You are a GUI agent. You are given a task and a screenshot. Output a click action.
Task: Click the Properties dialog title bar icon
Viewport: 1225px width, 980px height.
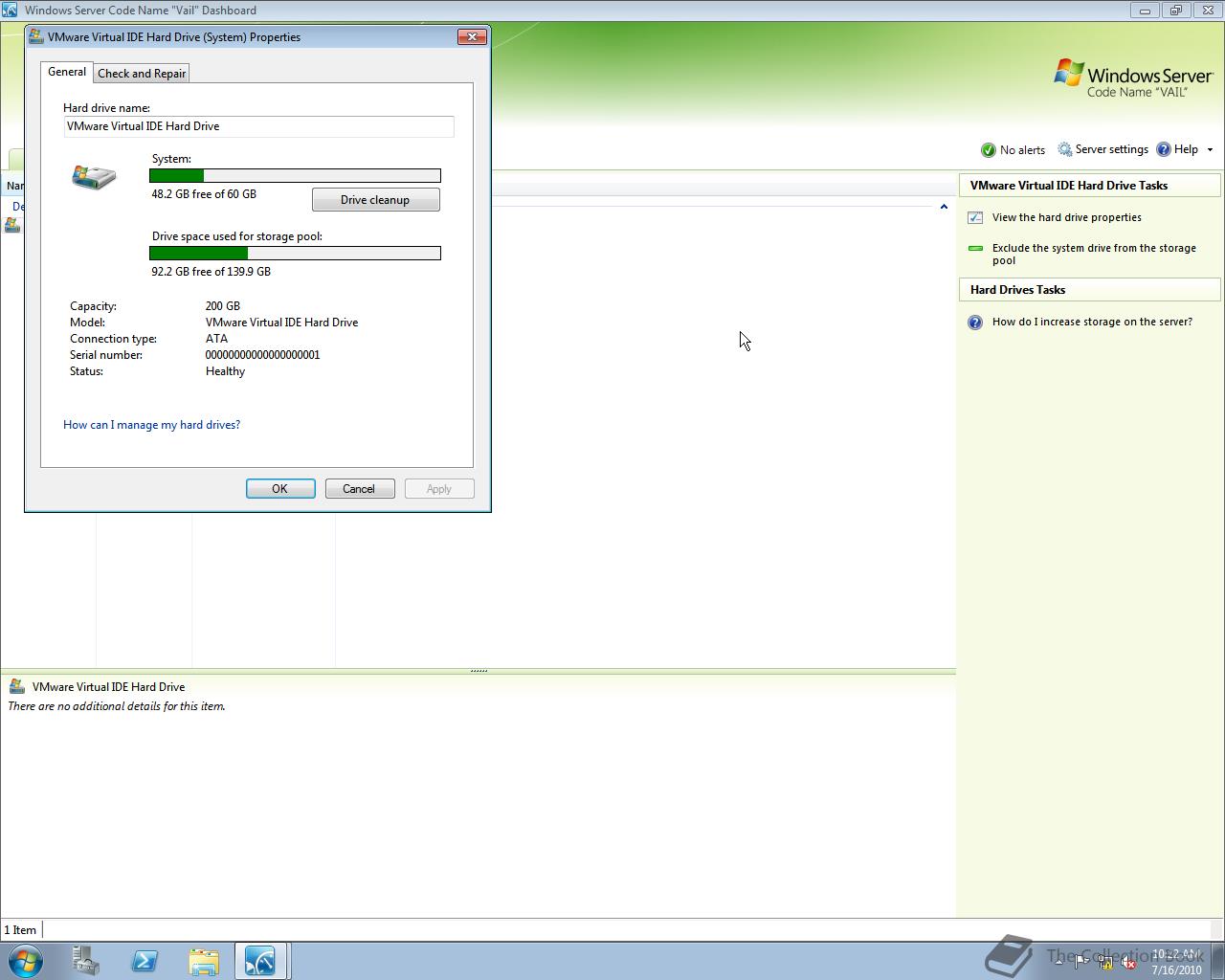pyautogui.click(x=36, y=36)
